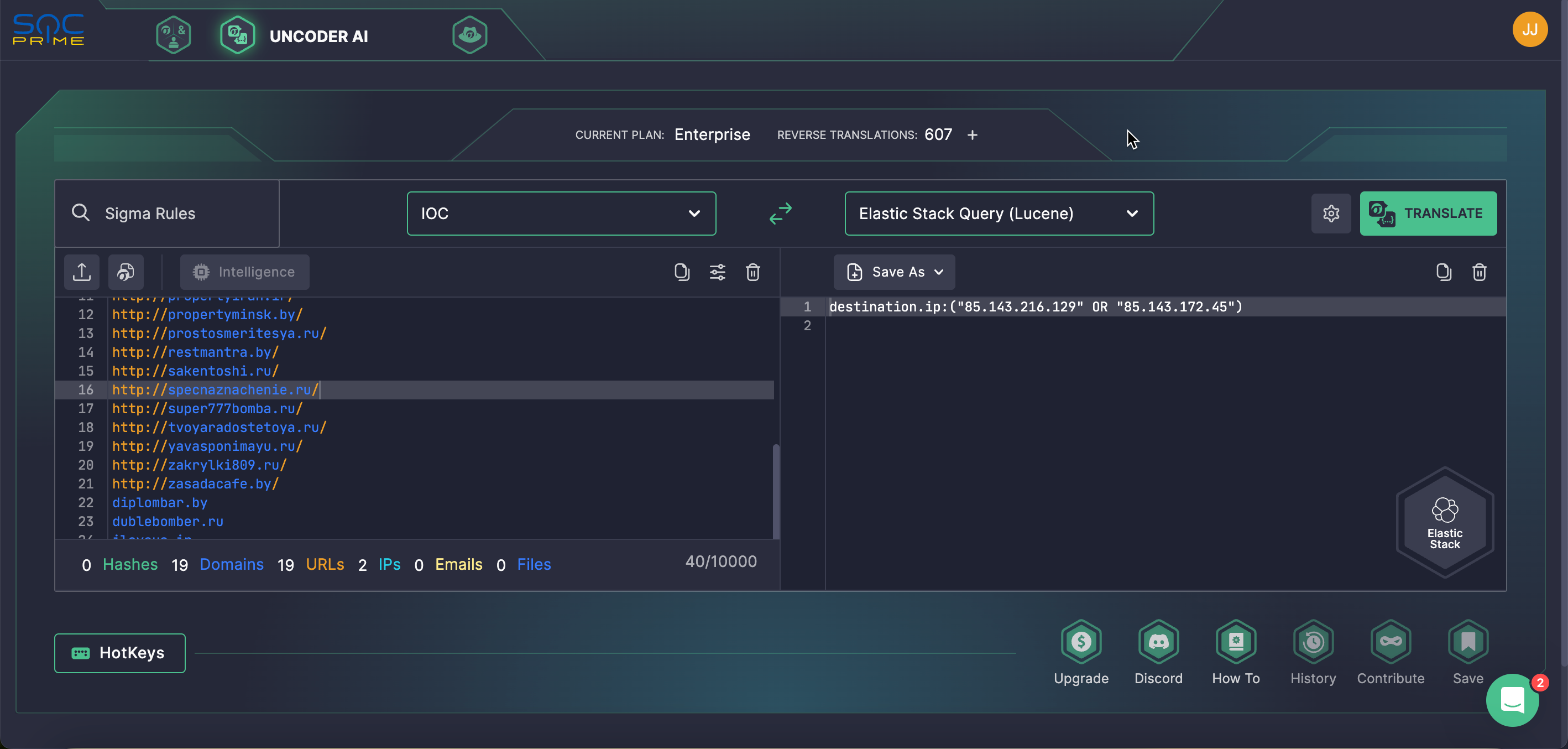The width and height of the screenshot is (1568, 749).
Task: Open IOC parsing settings sliders icon
Action: [718, 272]
